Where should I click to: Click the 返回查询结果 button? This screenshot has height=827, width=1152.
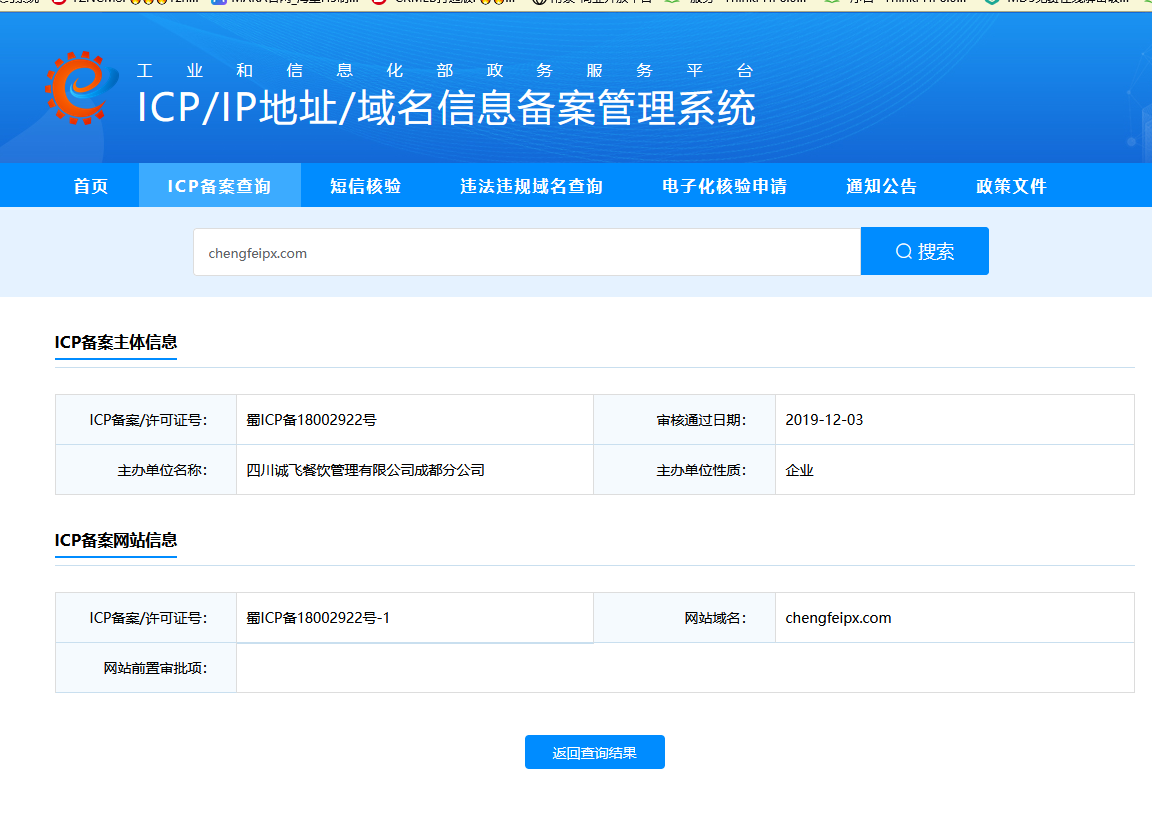(x=594, y=753)
